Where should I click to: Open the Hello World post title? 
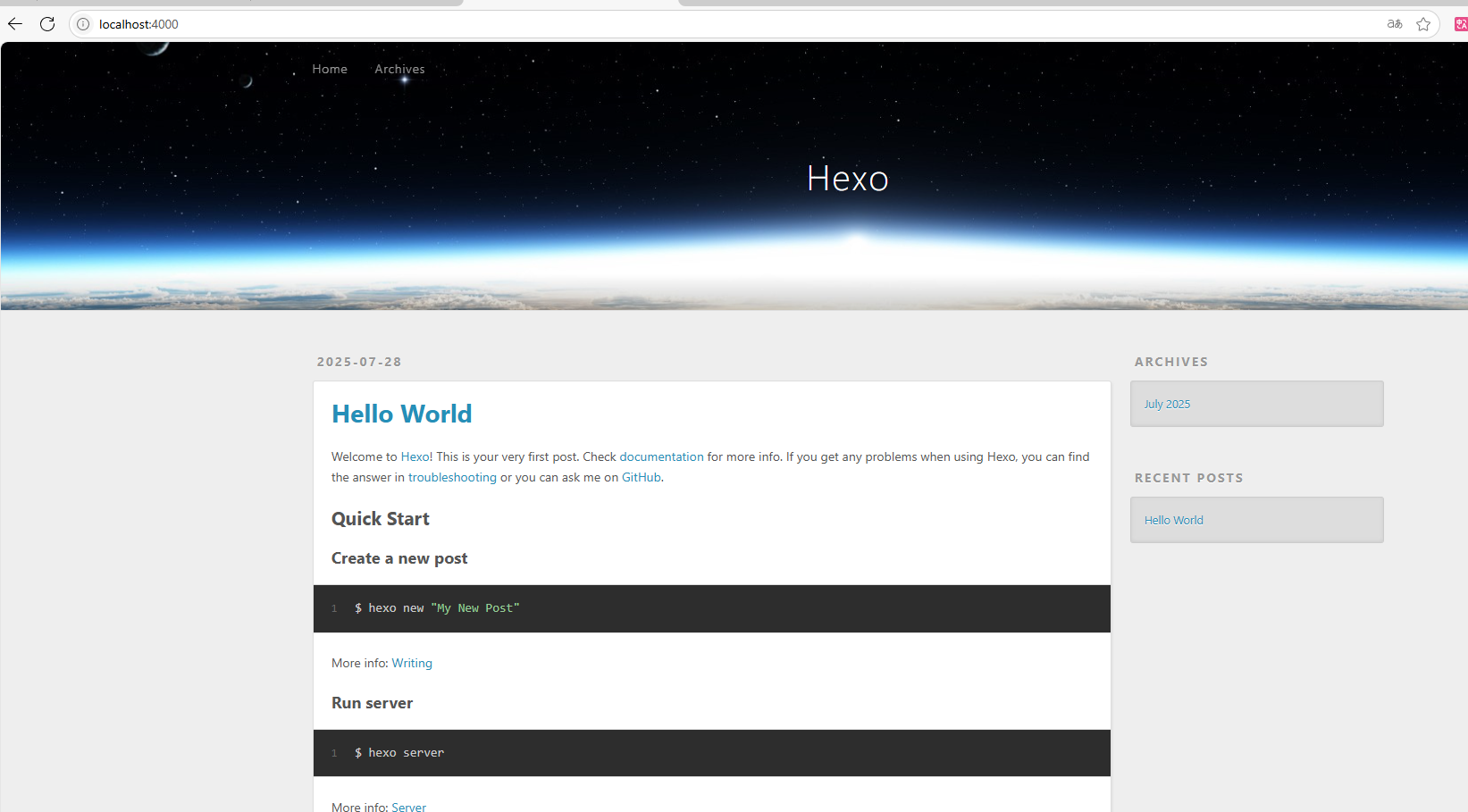click(x=402, y=414)
